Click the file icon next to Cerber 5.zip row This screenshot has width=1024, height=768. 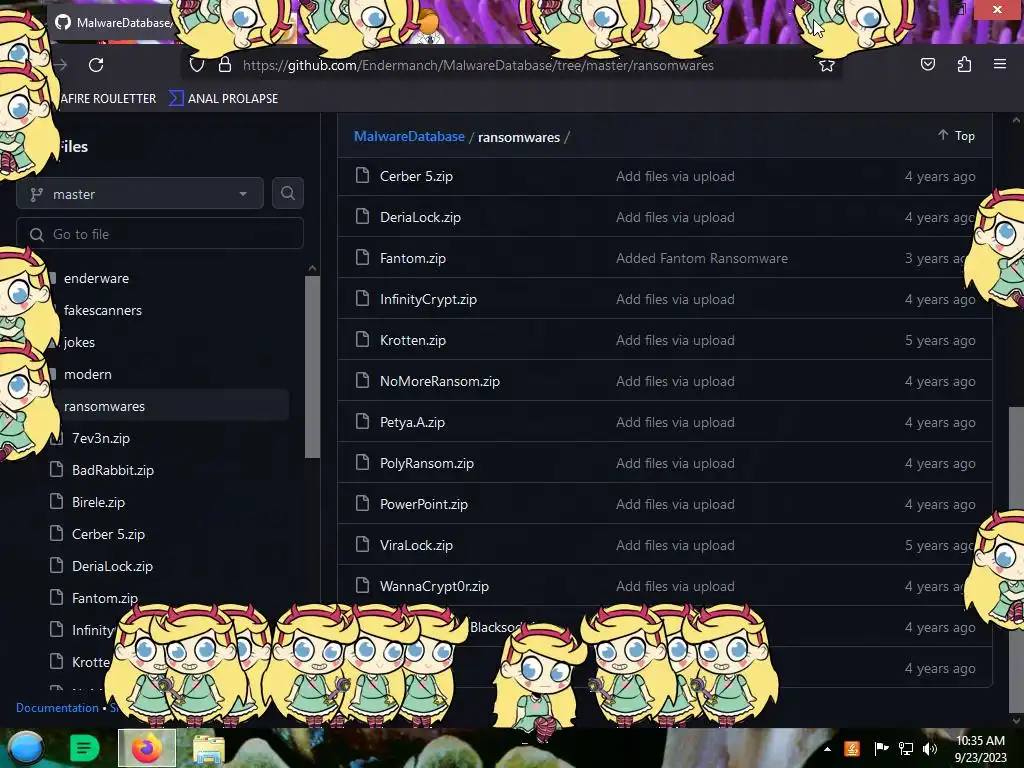pos(362,175)
